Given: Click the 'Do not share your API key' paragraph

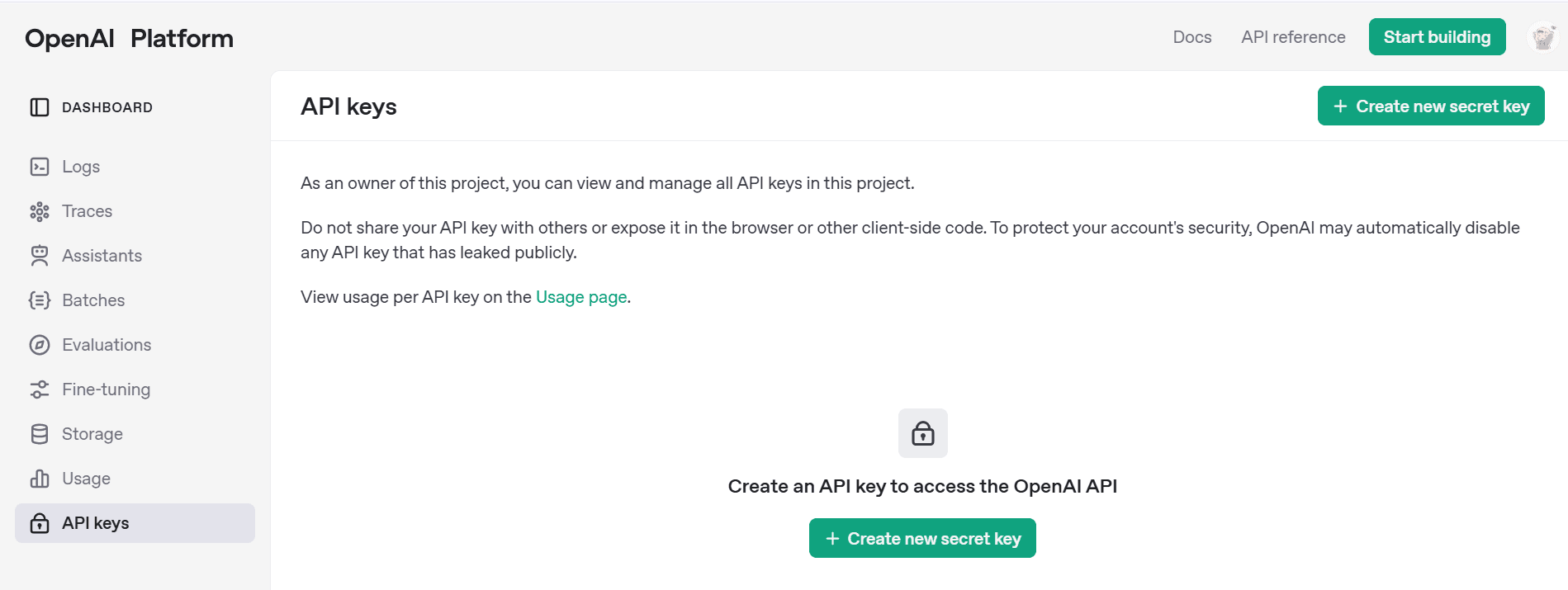Looking at the screenshot, I should [910, 240].
